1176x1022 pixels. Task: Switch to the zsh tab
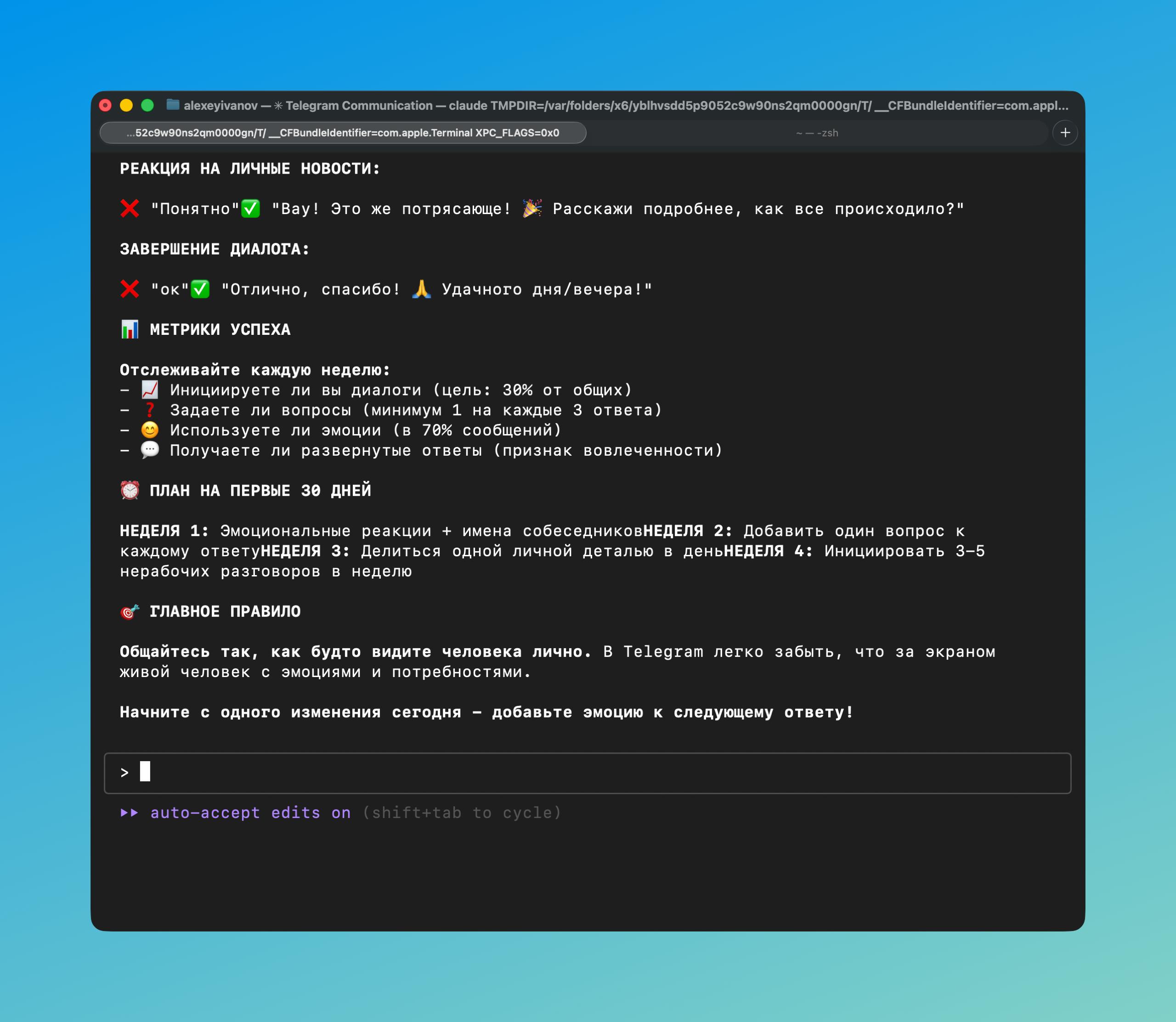coord(817,133)
